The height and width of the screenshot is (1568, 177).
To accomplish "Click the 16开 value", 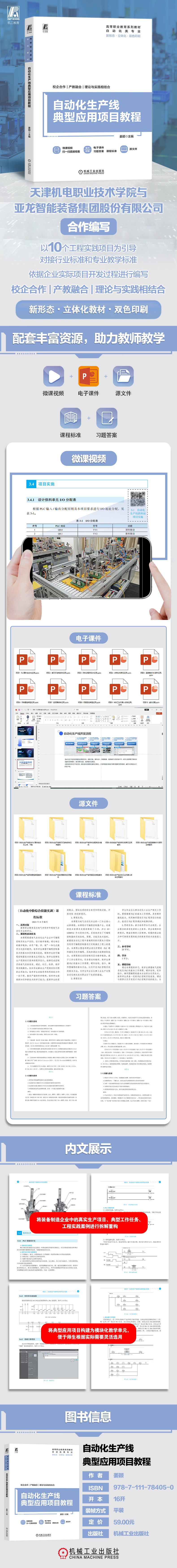I will pos(119,1499).
